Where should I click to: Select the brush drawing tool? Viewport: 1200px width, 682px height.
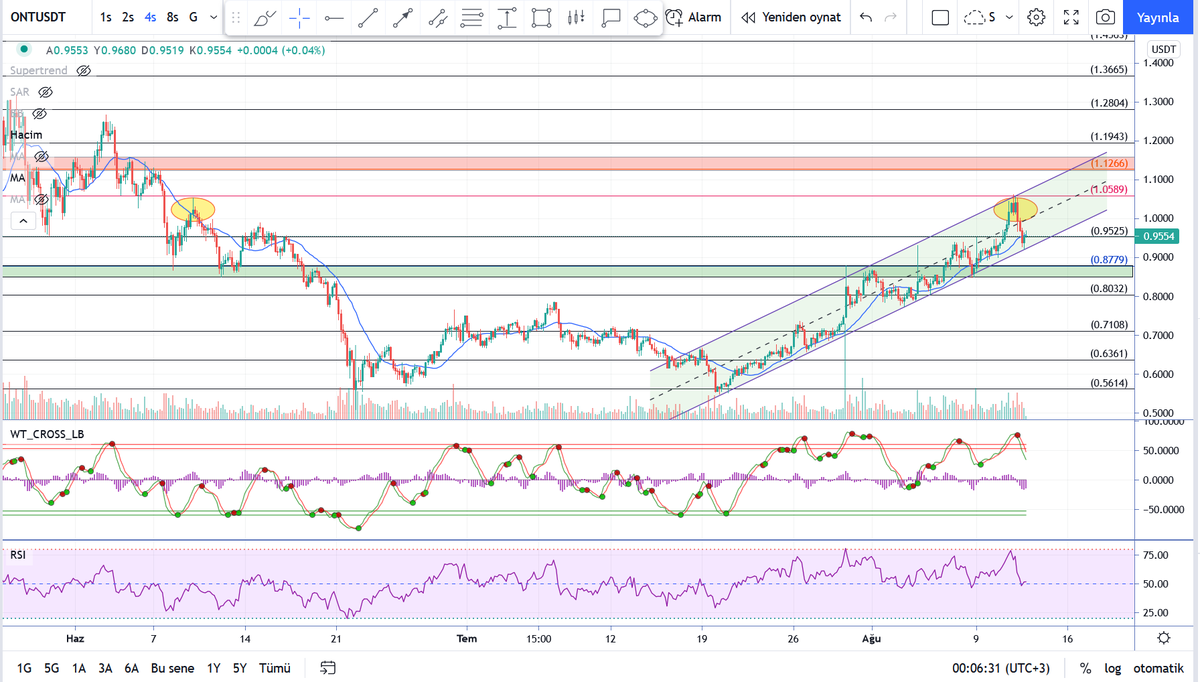(x=265, y=17)
